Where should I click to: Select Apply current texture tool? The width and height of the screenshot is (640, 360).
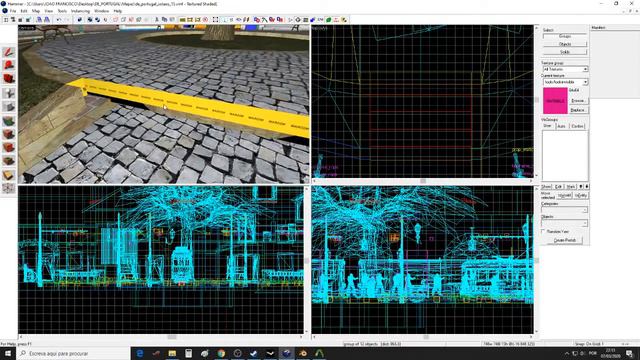[9, 134]
